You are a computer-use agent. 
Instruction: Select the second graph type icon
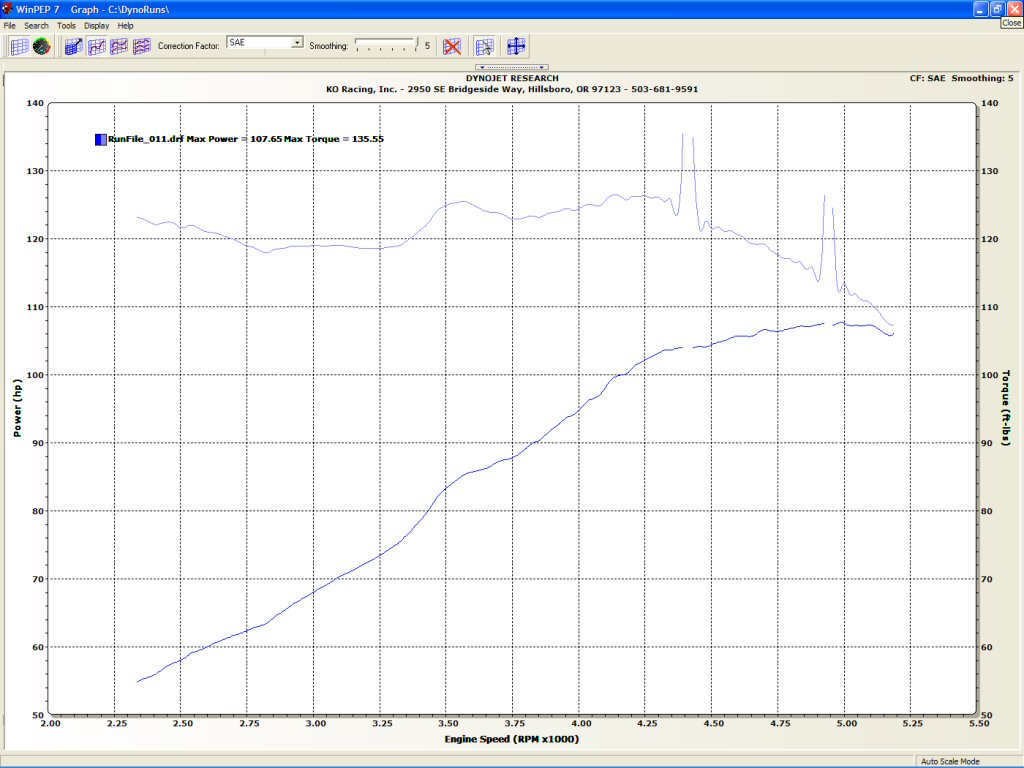coord(97,46)
